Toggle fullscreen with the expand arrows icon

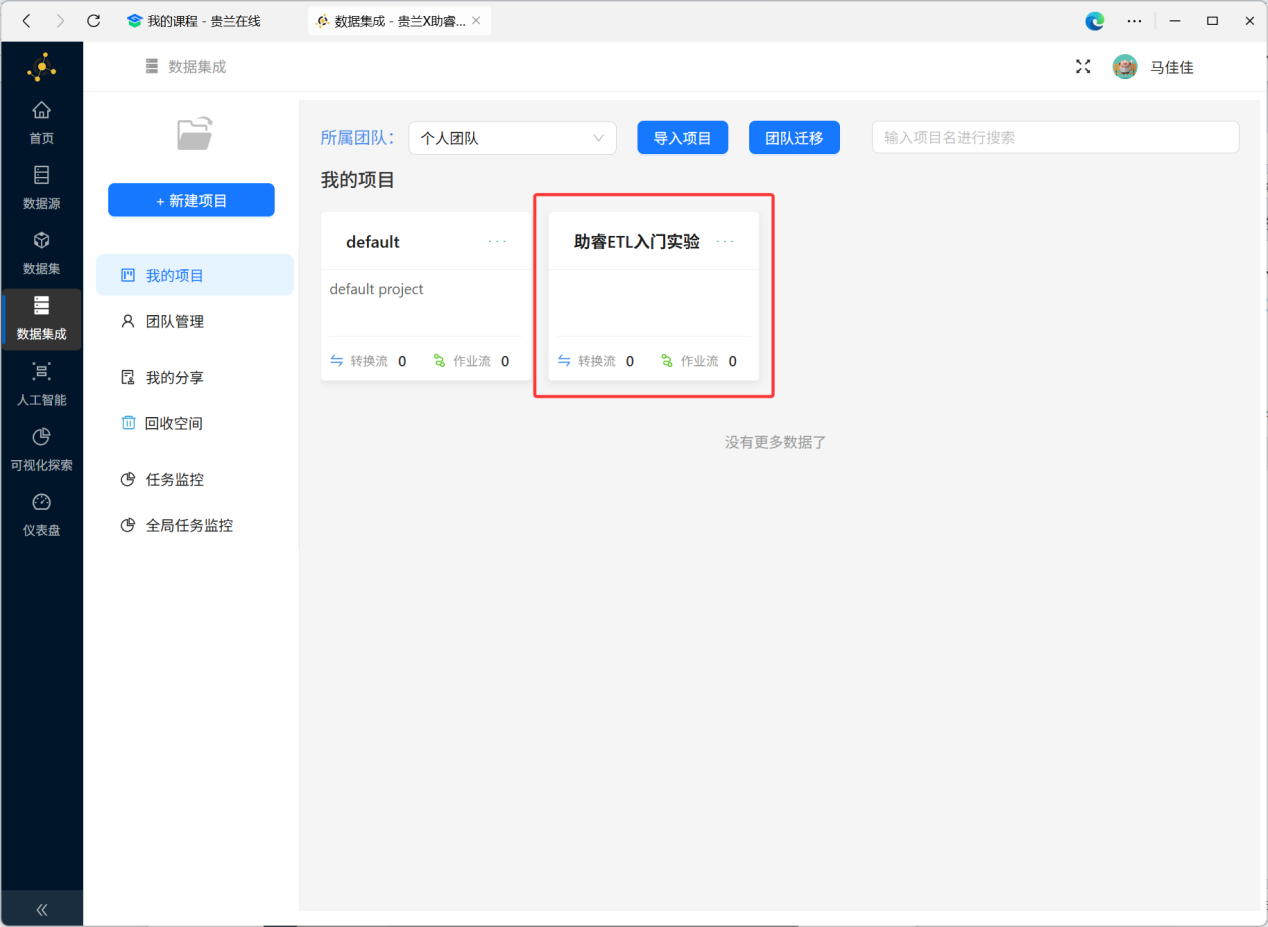point(1083,67)
